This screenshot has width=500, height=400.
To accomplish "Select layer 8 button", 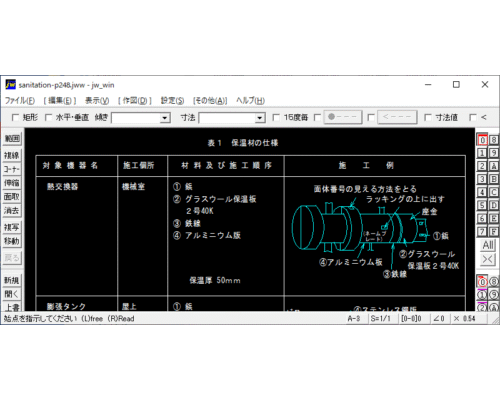I will pyautogui.click(x=494, y=140).
